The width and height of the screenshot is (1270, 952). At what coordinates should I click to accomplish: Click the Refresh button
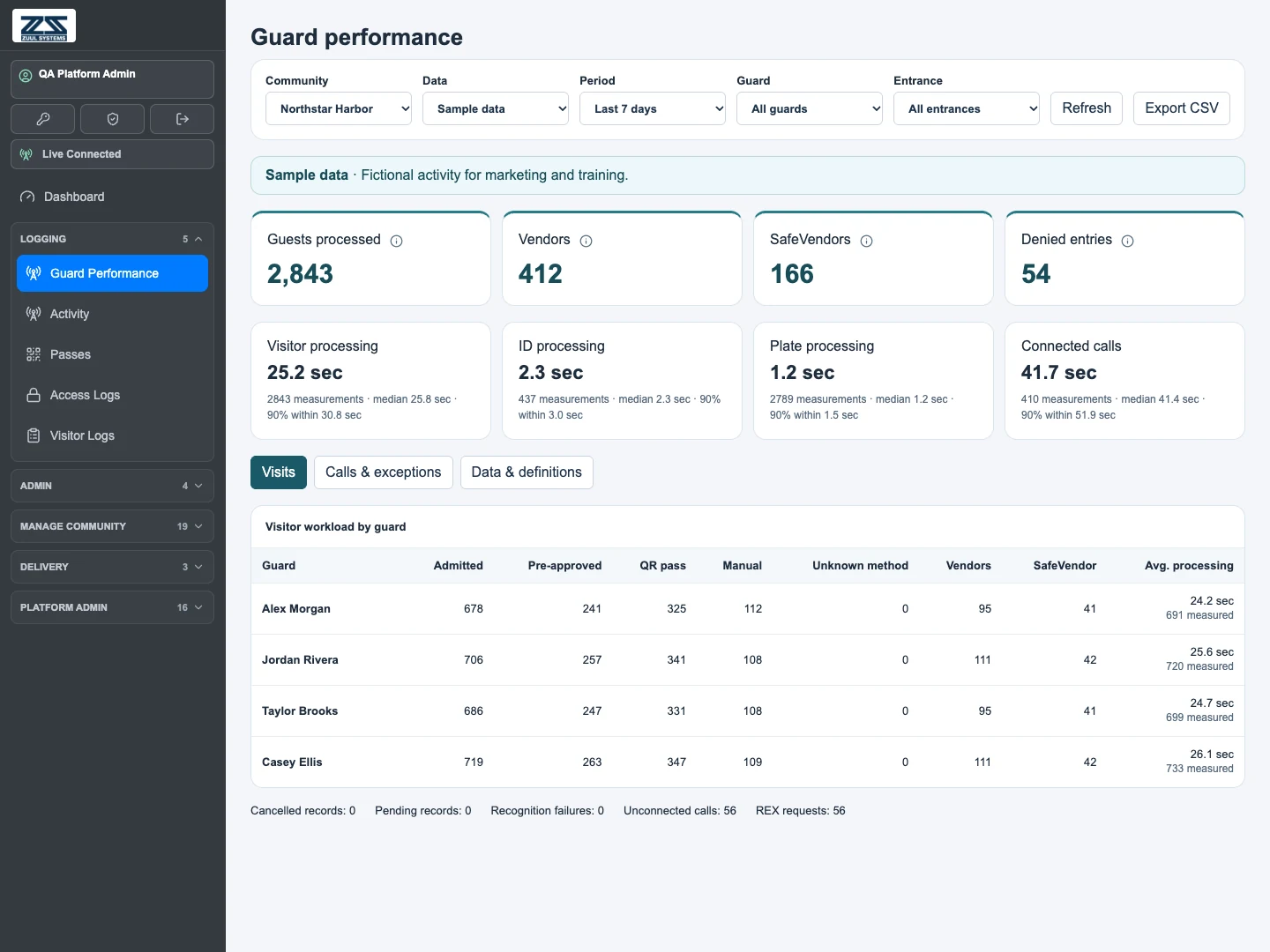pyautogui.click(x=1087, y=108)
